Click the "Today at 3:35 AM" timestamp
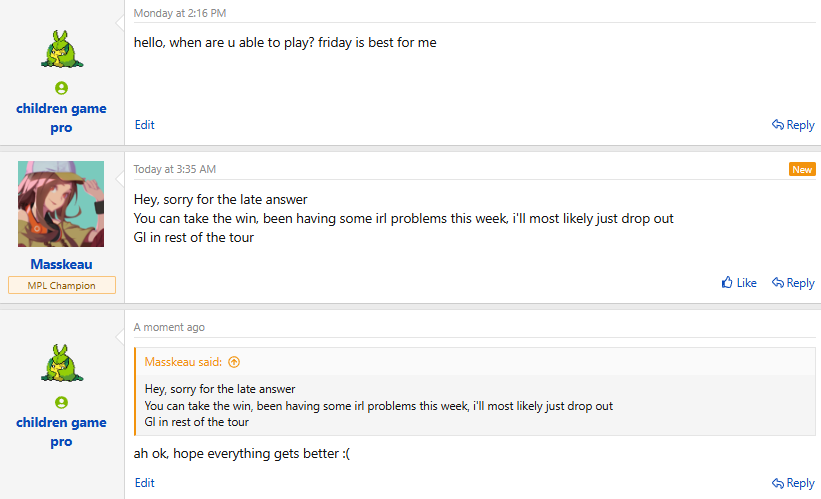The width and height of the screenshot is (821, 499). click(x=174, y=169)
